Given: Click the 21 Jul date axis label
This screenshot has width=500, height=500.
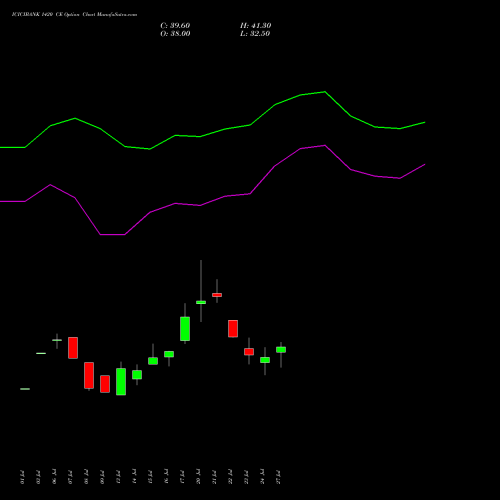Looking at the screenshot, I should (214, 477).
